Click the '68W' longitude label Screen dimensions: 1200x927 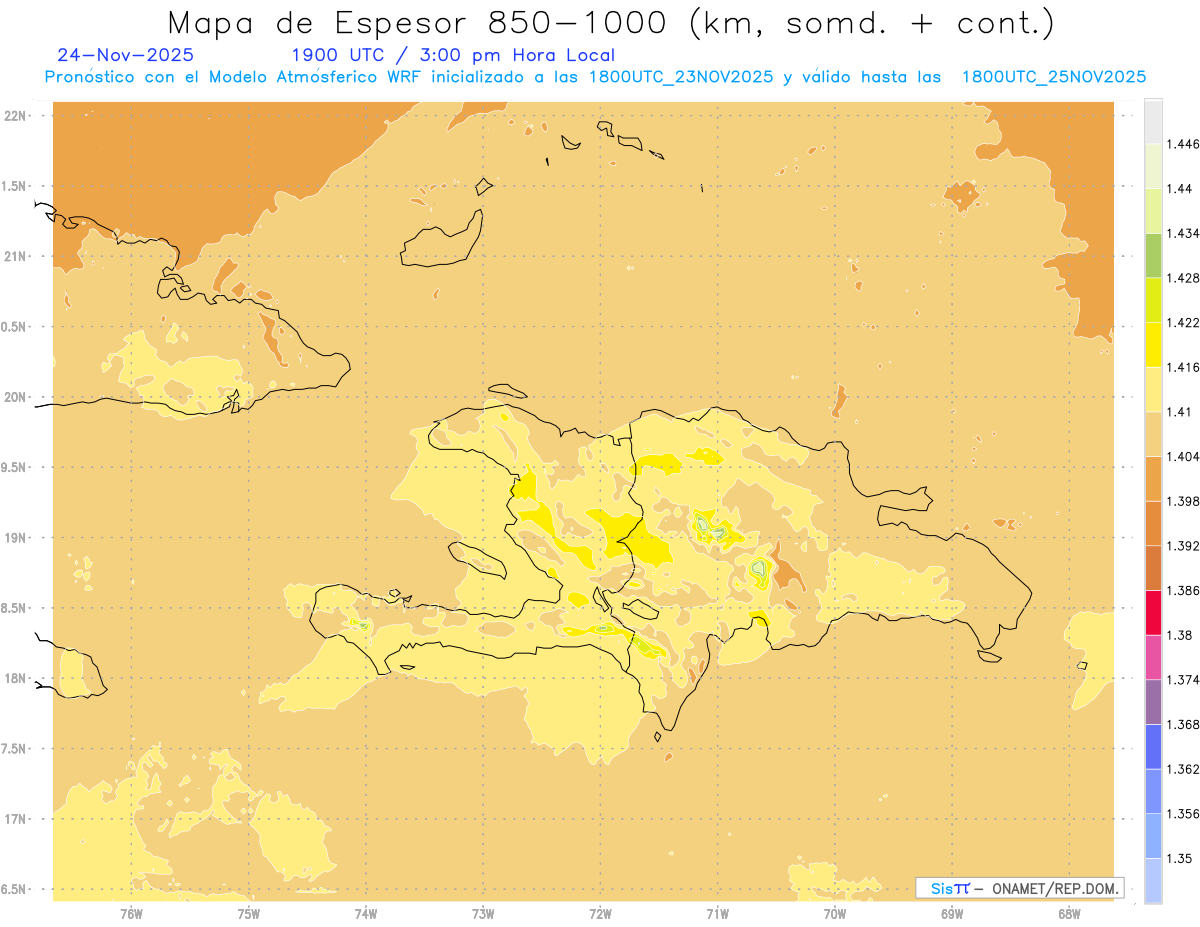[1069, 913]
